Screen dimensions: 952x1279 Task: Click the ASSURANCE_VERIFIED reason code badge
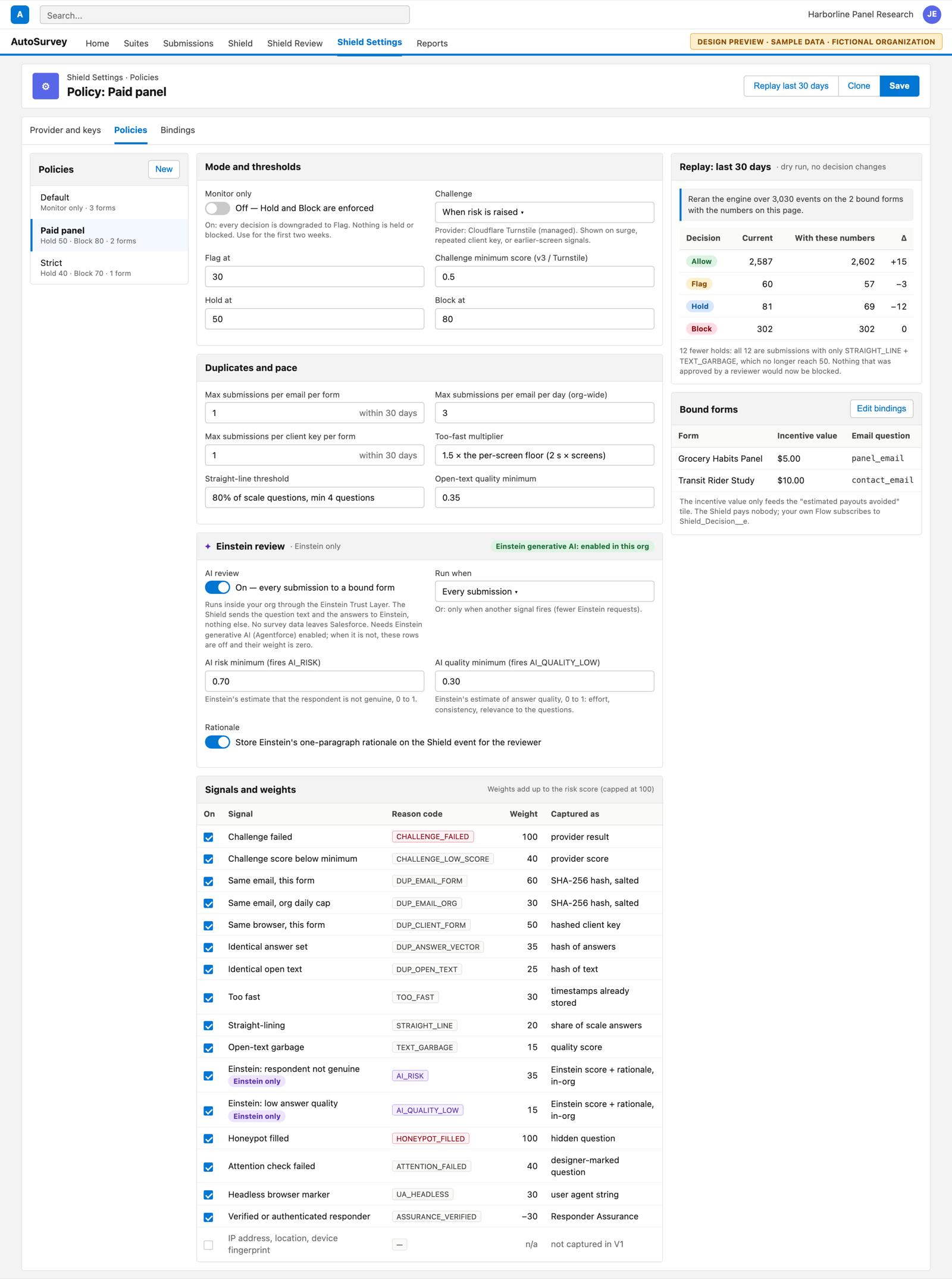[x=436, y=1217]
